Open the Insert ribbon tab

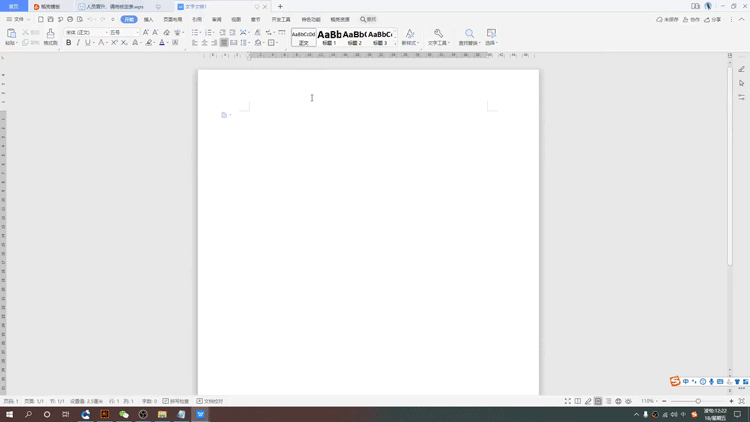click(x=148, y=20)
